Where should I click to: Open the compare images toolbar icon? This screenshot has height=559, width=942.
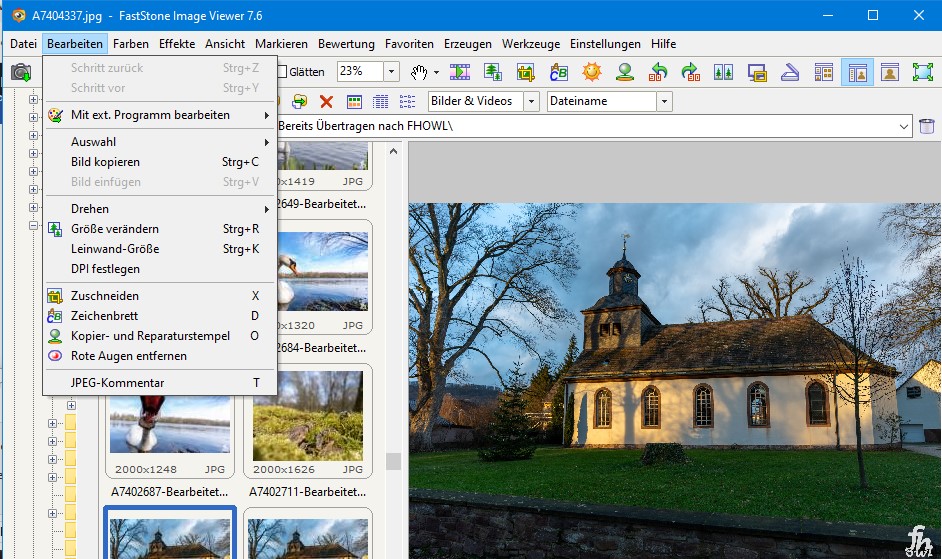point(723,72)
